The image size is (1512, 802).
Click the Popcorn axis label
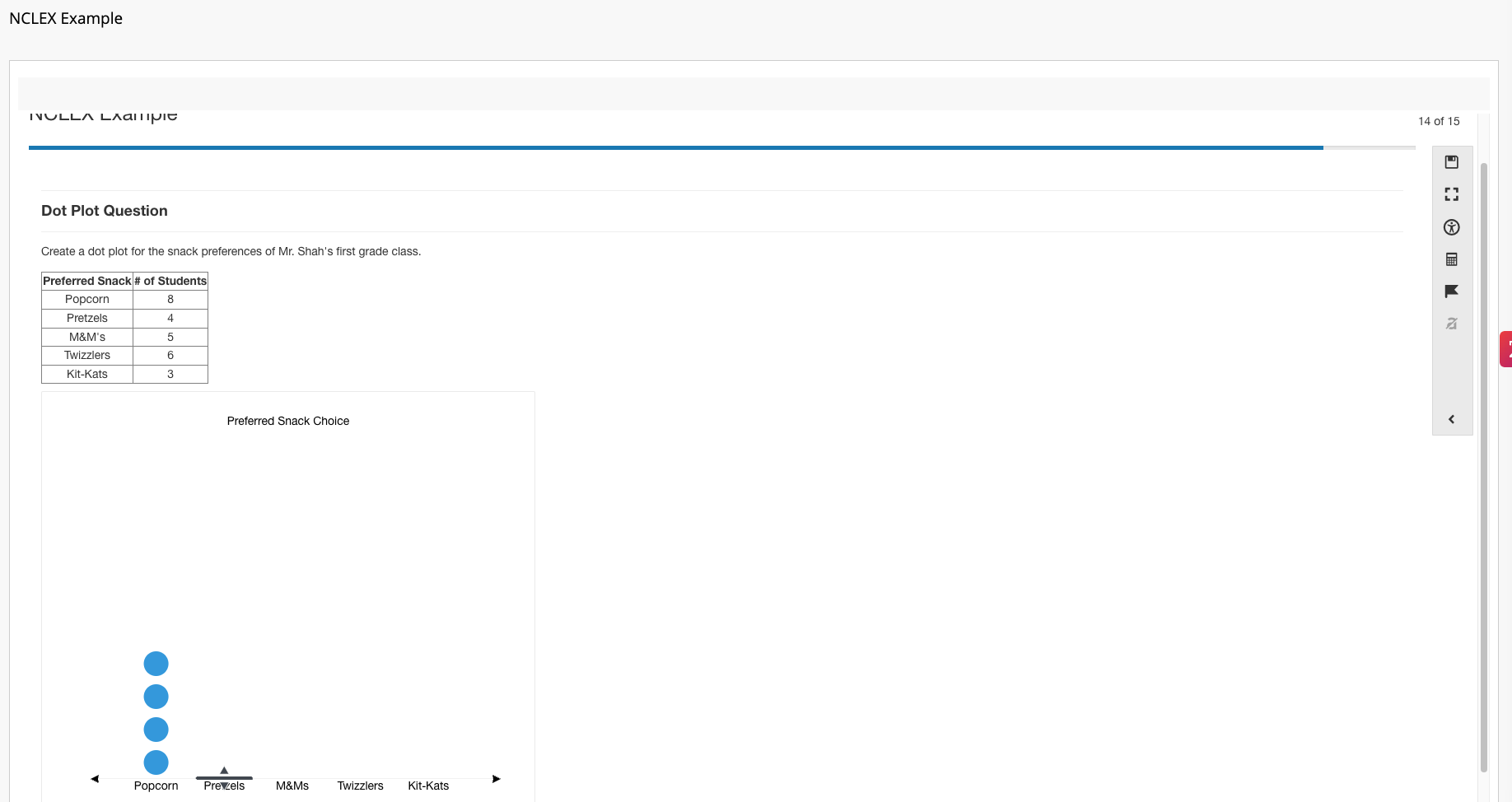[156, 786]
